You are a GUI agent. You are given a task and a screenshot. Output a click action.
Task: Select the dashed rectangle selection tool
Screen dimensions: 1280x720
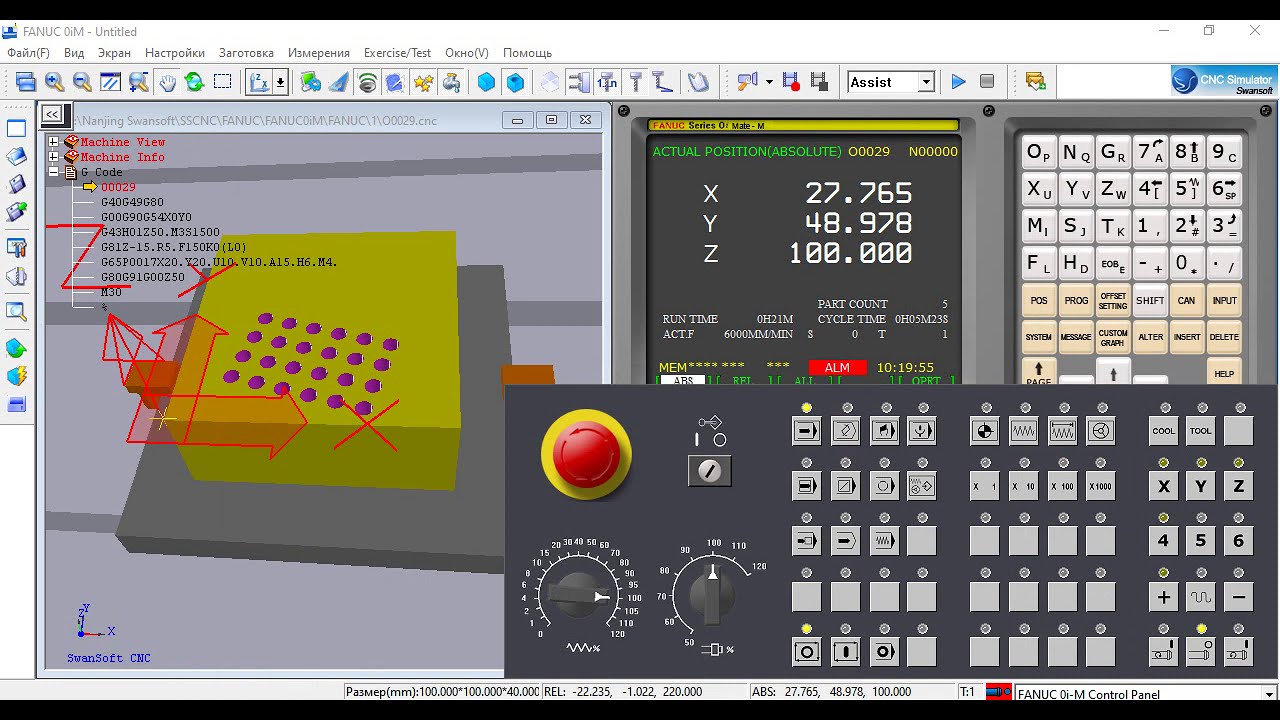point(223,82)
